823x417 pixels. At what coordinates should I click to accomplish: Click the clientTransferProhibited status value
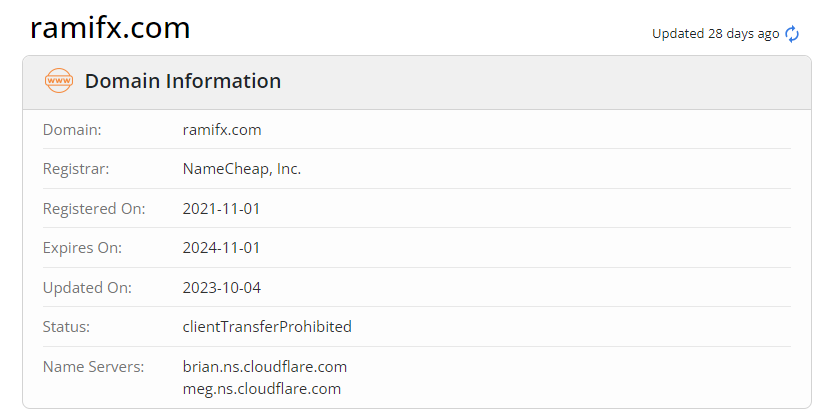click(x=267, y=327)
